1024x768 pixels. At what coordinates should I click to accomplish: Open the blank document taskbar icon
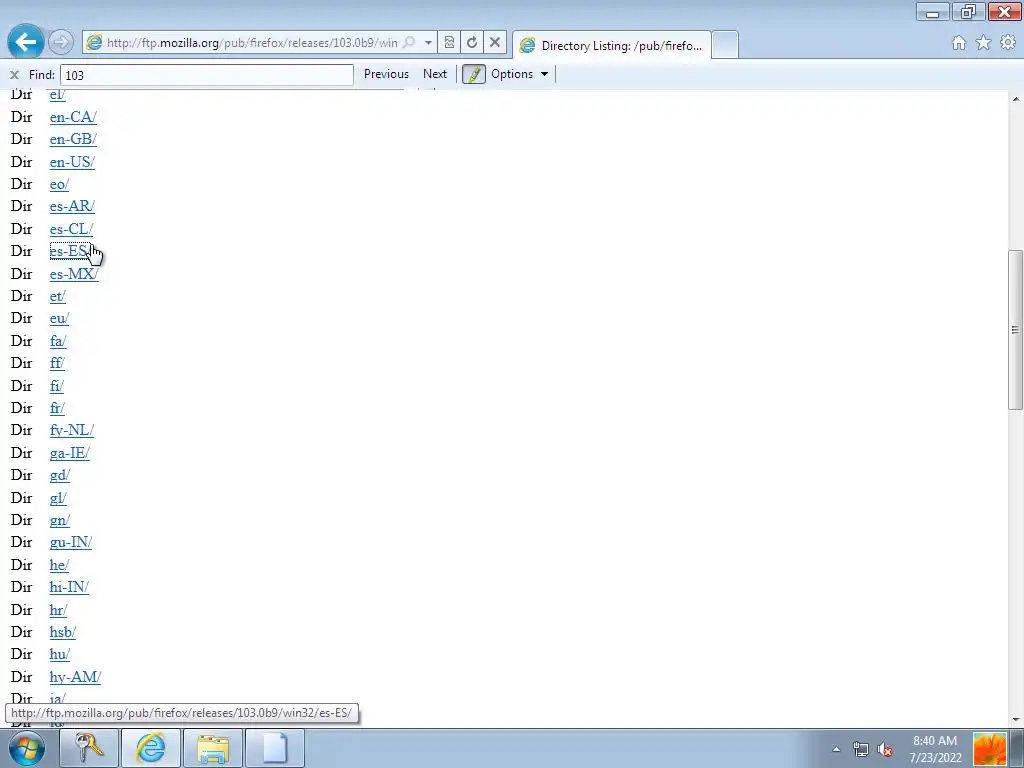pos(275,748)
